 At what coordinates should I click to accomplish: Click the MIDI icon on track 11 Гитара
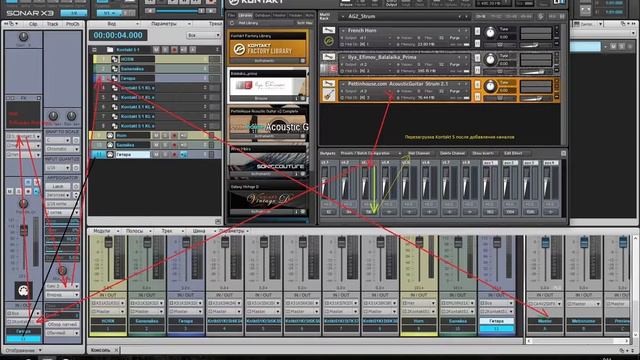(x=110, y=154)
